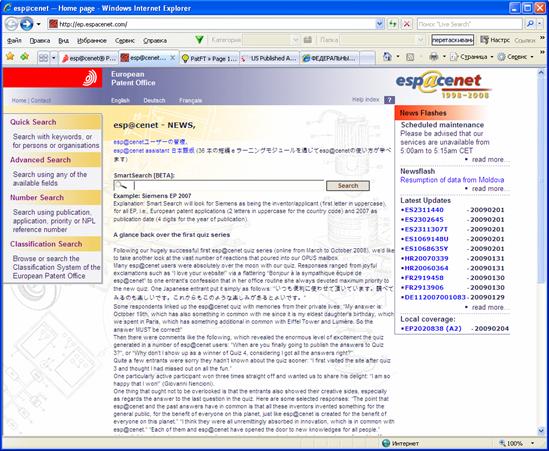Image resolution: width=549 pixels, height=451 pixels.
Task: Go back with the browser Back arrow
Action: point(11,24)
